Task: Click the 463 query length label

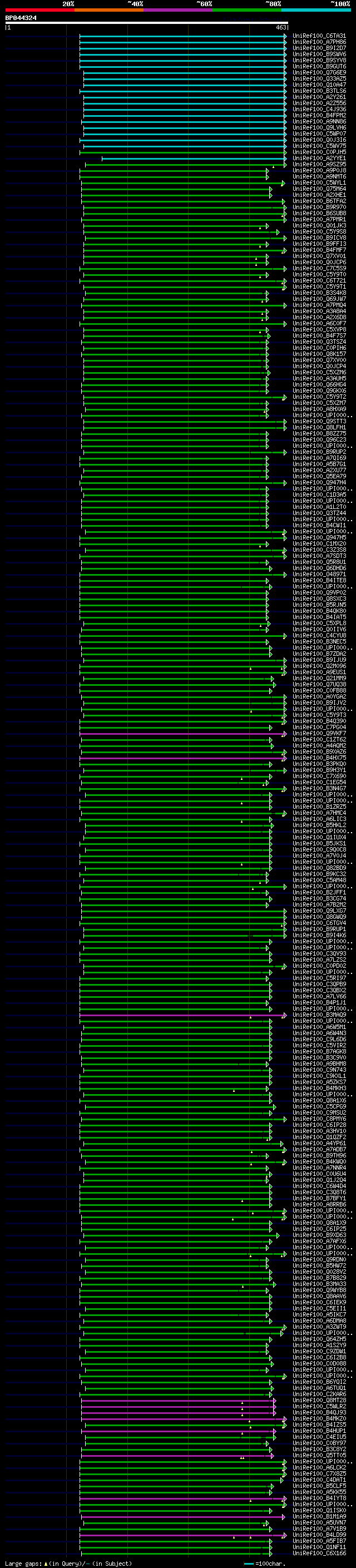Action: [281, 27]
